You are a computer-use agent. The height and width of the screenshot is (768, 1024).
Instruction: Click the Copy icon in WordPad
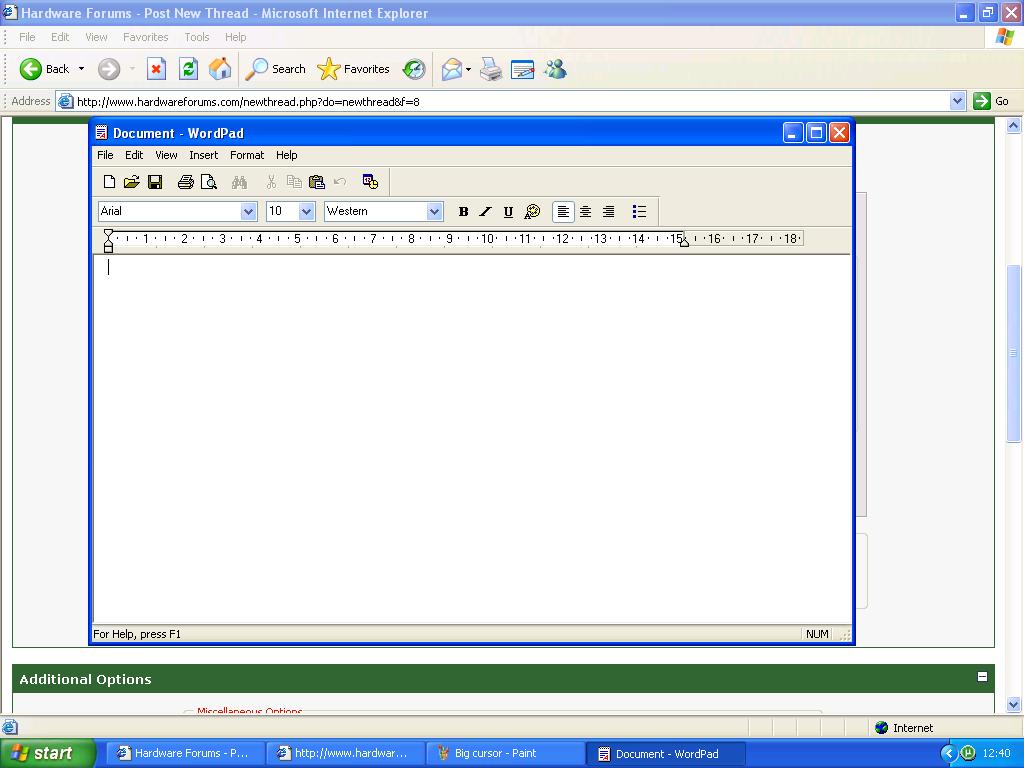coord(294,182)
